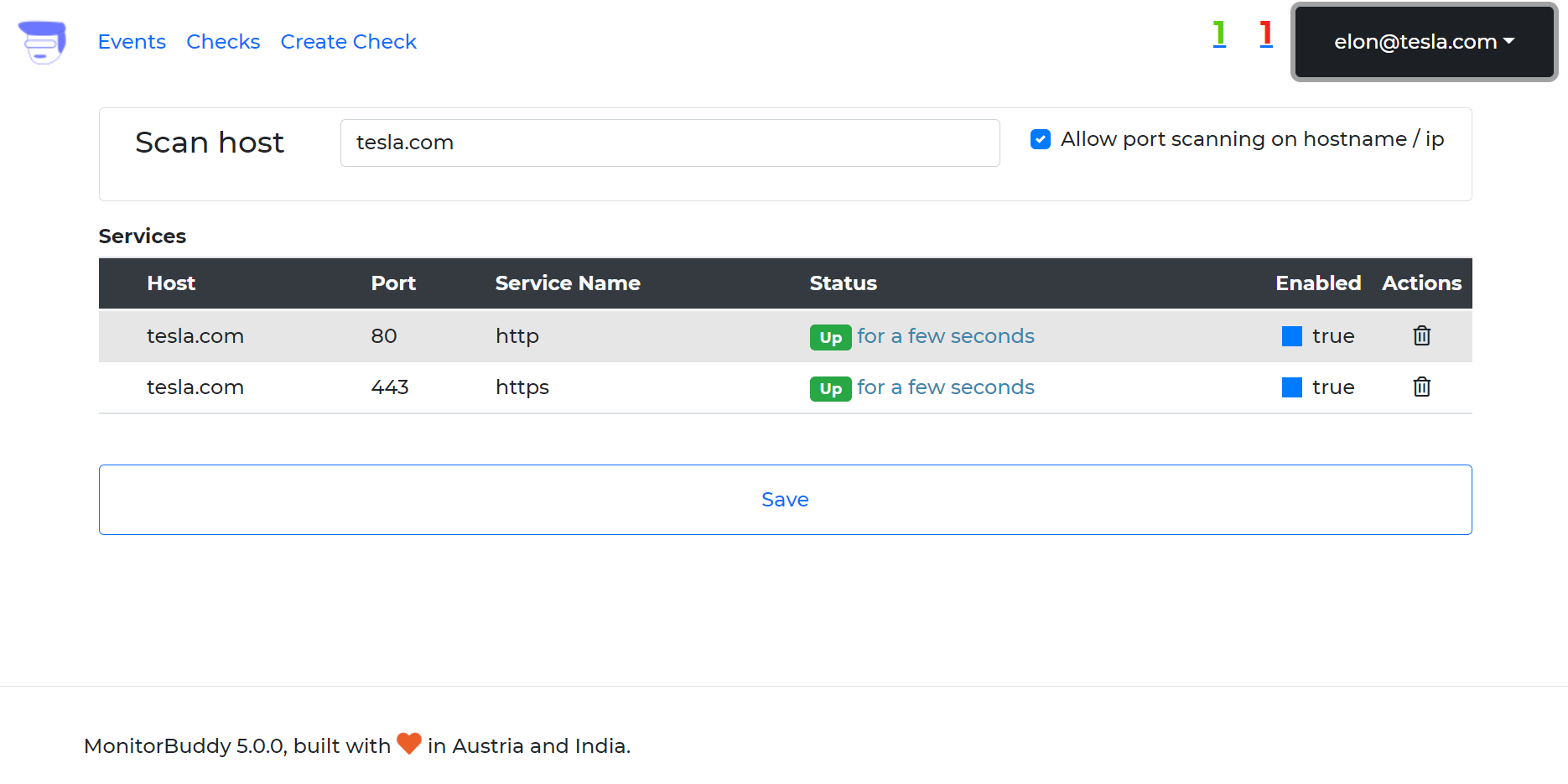Go to the Events page
1568x784 pixels.
coord(132,42)
